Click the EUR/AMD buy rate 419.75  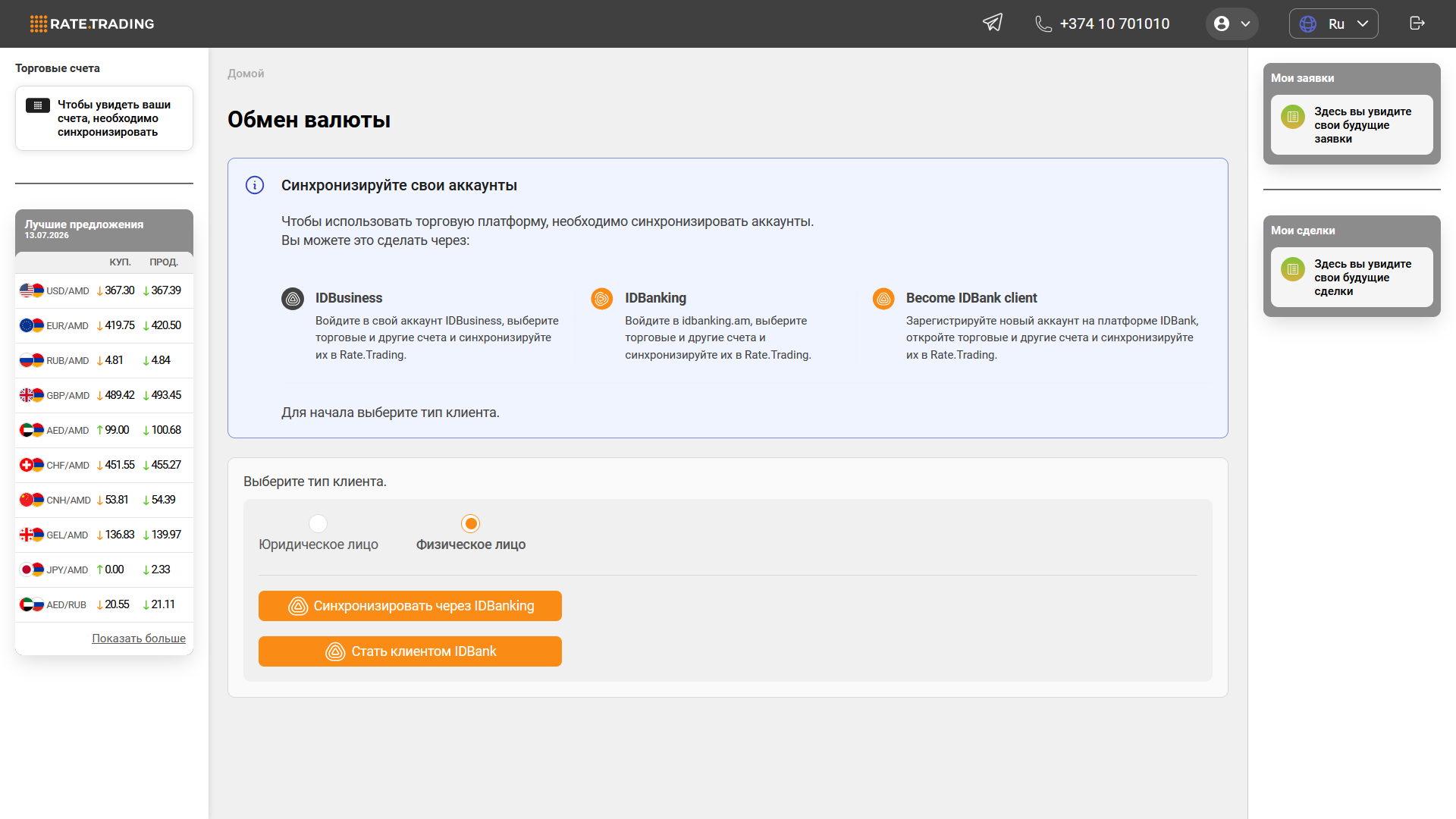click(x=120, y=325)
